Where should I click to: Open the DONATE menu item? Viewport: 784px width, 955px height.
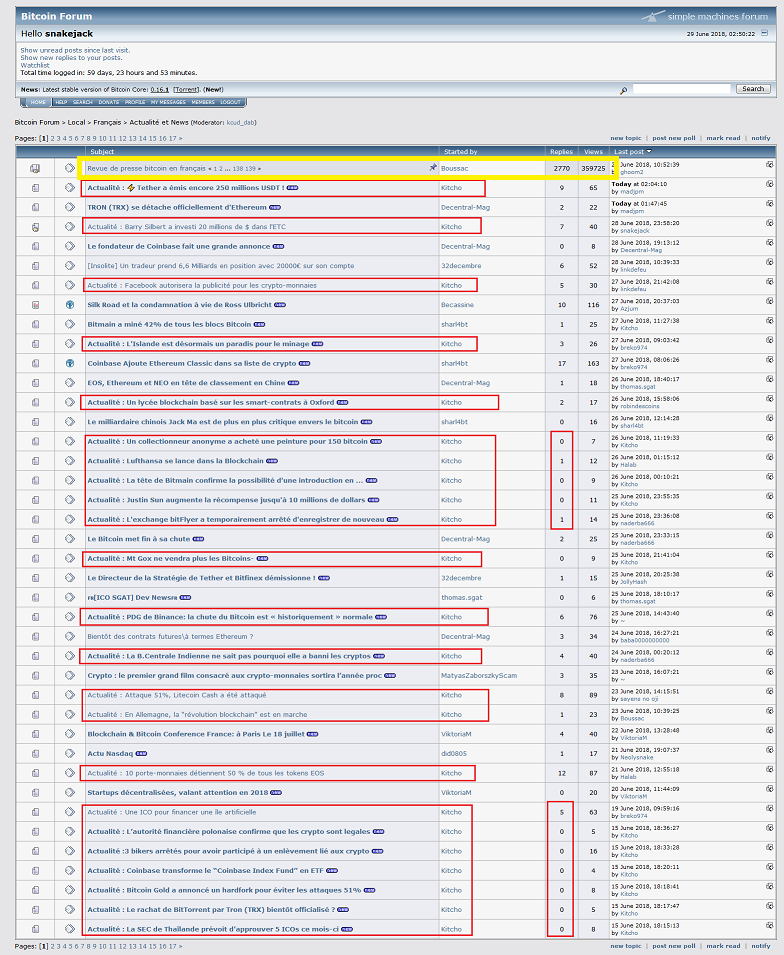[109, 102]
